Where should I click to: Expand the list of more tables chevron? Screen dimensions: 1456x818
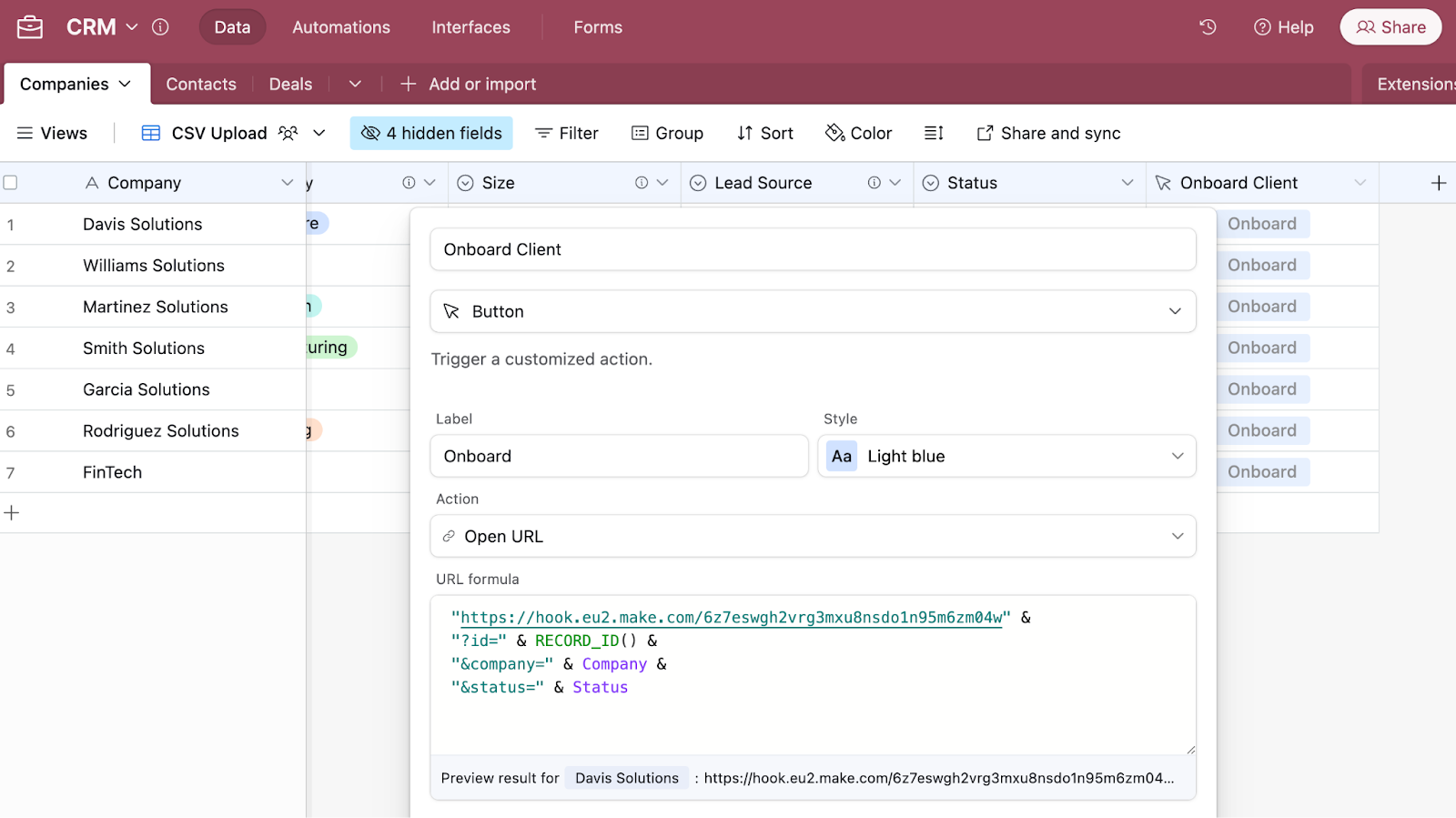355,84
